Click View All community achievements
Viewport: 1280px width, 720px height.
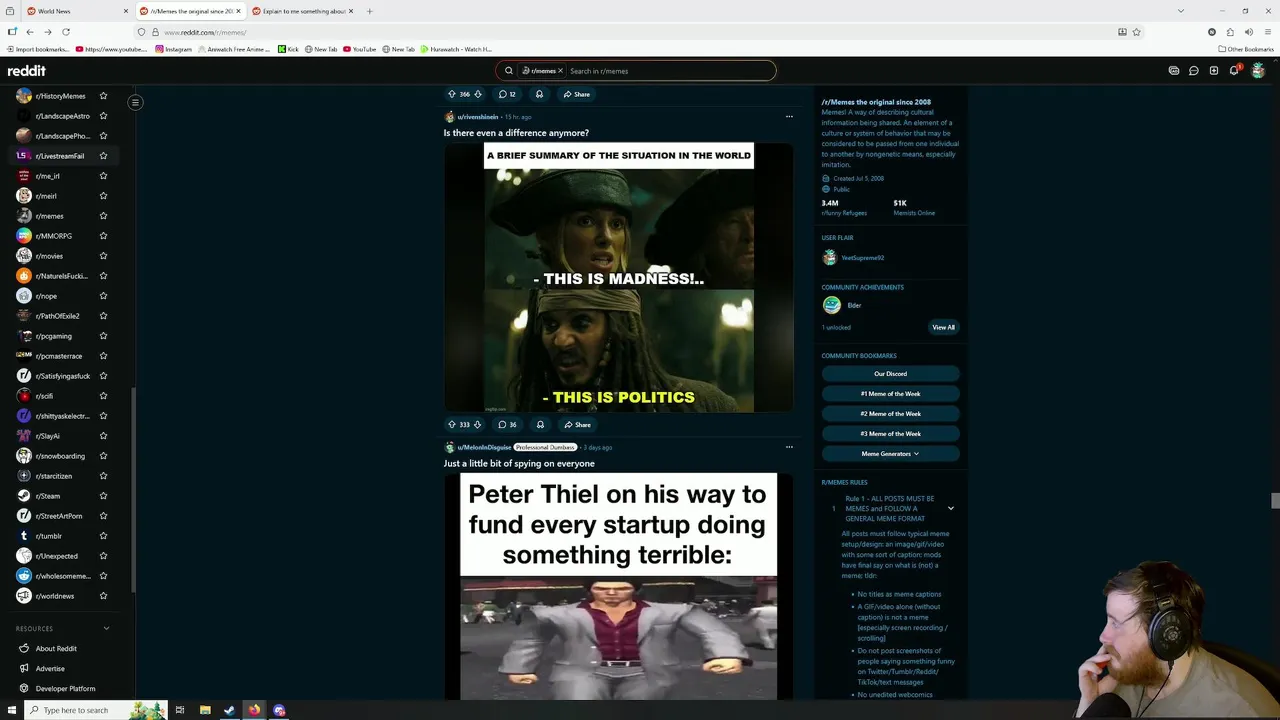pyautogui.click(x=943, y=327)
